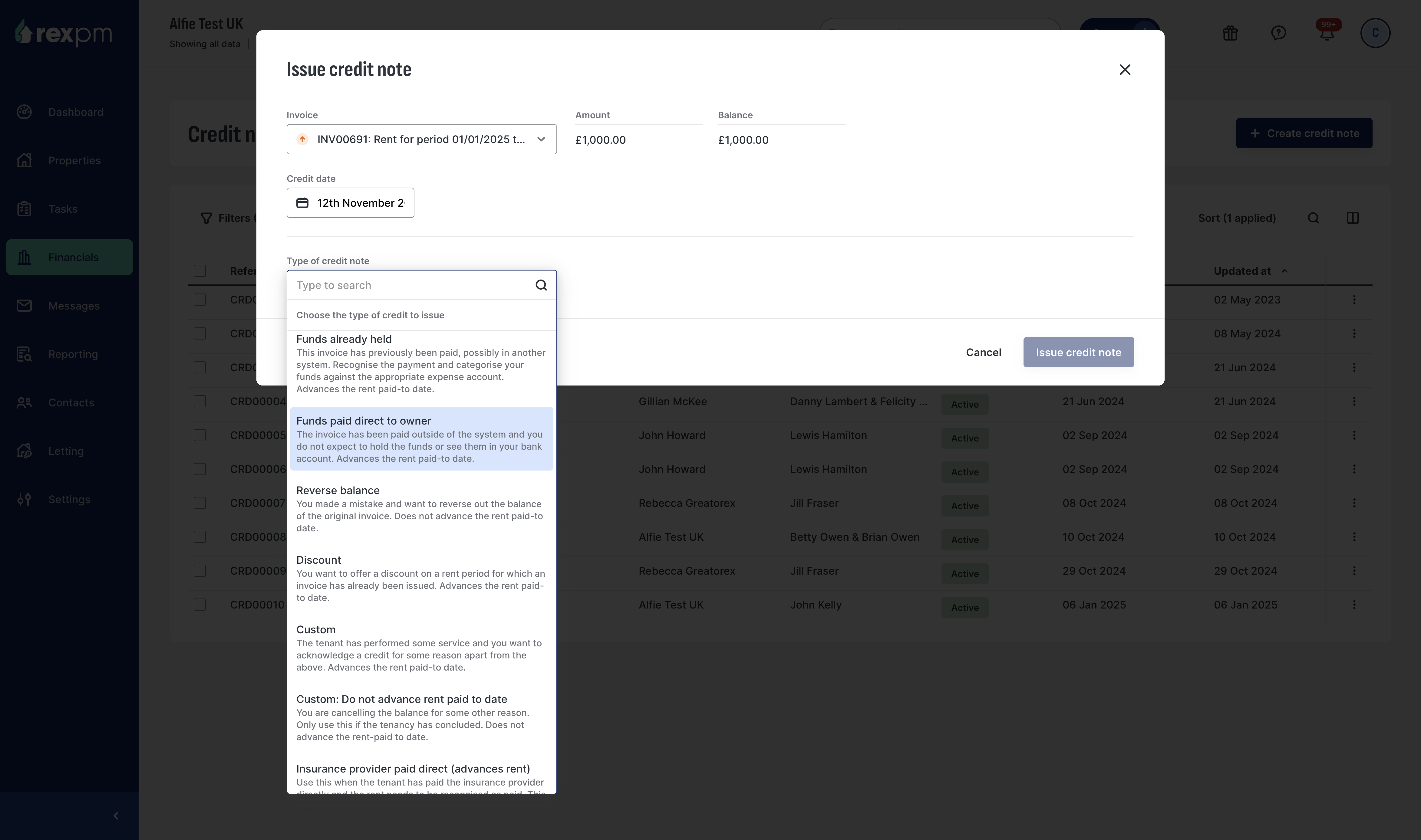Open row menu for CRD00007
Image resolution: width=1421 pixels, height=840 pixels.
pyautogui.click(x=1353, y=503)
